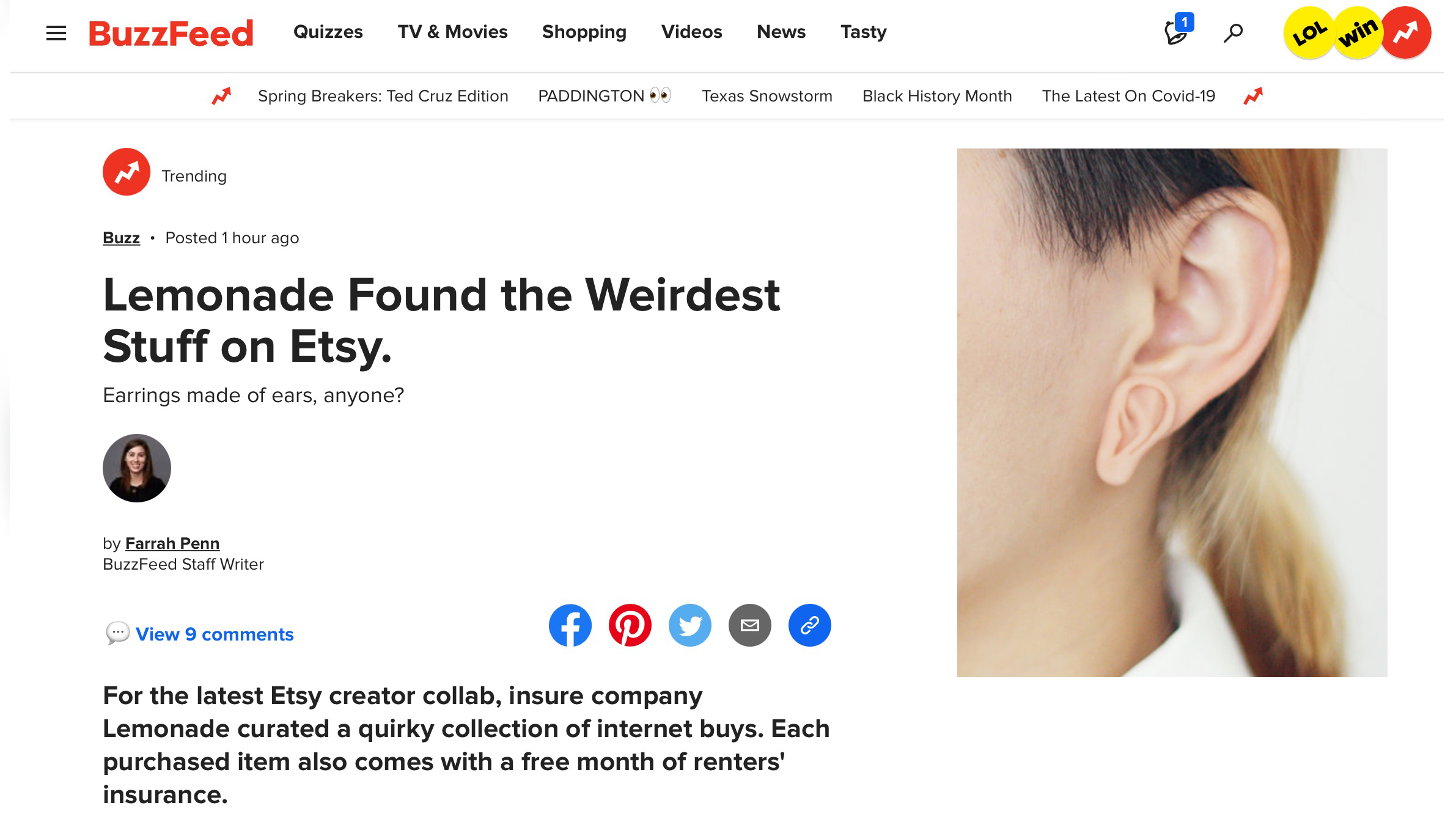Share the article on Twitter
The image size is (1456, 819).
[x=689, y=625]
